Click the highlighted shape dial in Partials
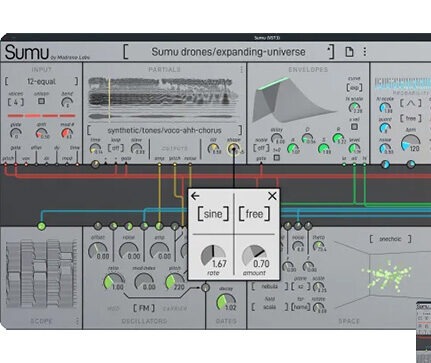 click(x=233, y=149)
